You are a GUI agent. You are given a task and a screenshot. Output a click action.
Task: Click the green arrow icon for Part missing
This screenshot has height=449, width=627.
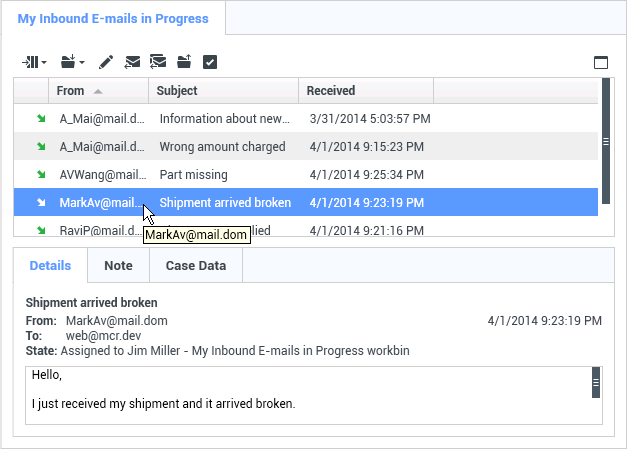coord(41,175)
